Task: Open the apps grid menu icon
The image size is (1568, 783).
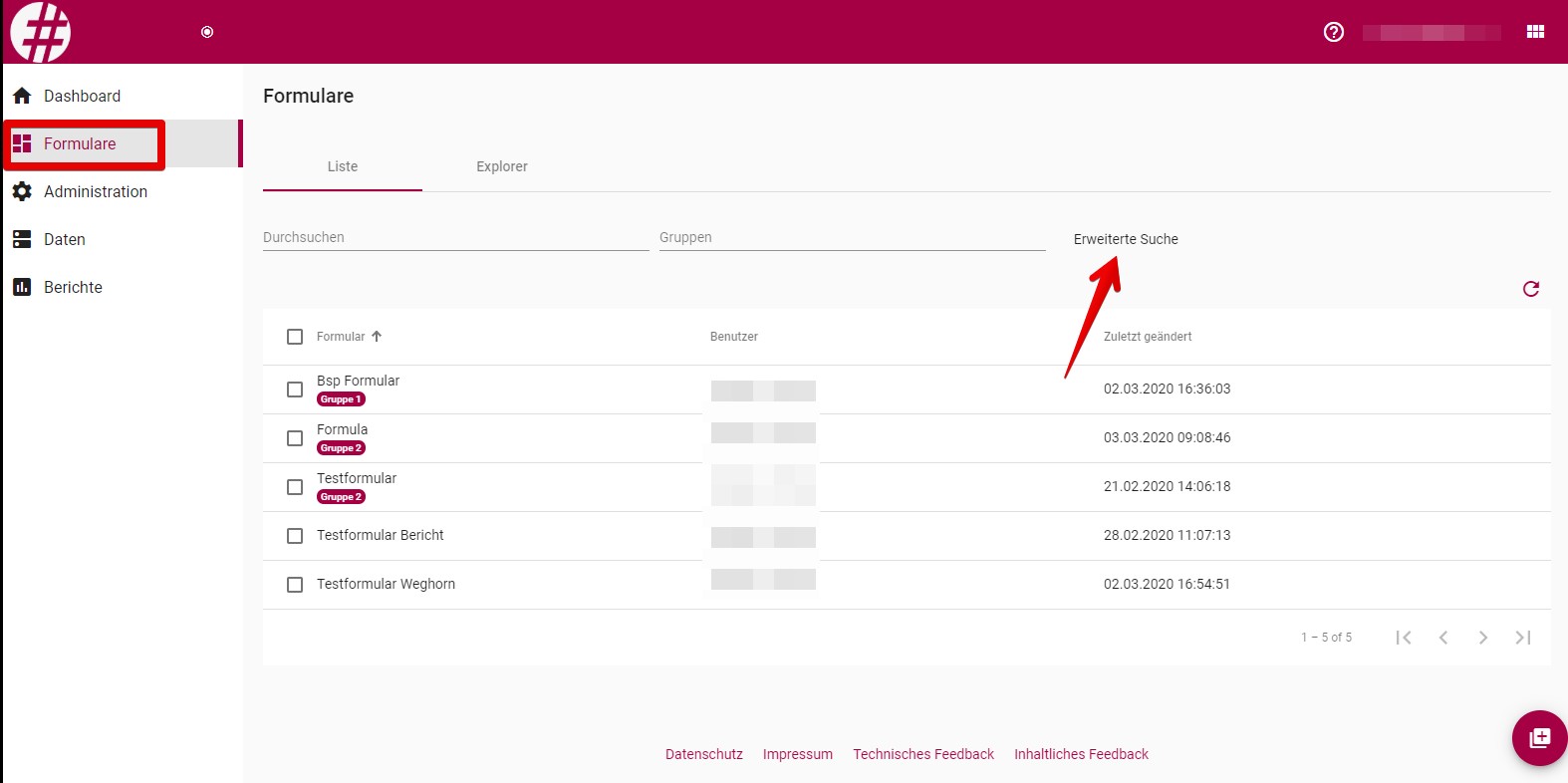Action: 1535,32
